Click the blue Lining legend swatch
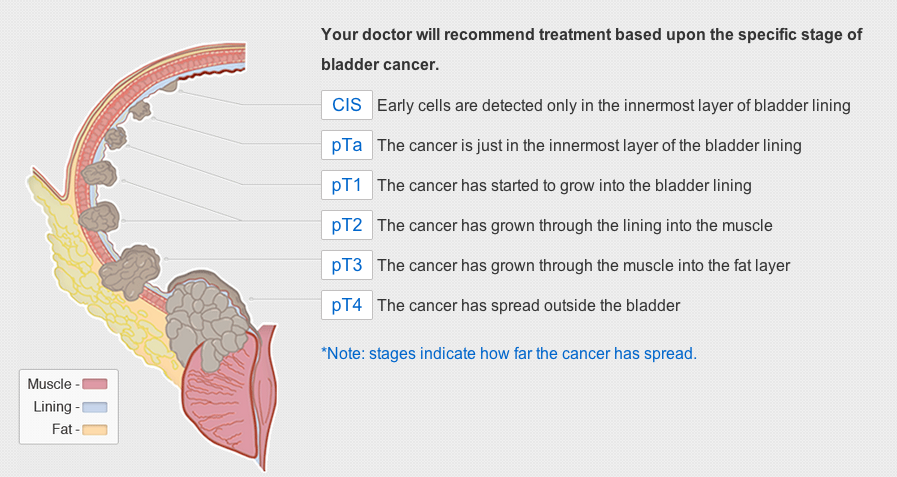The width and height of the screenshot is (897, 477). pos(95,407)
